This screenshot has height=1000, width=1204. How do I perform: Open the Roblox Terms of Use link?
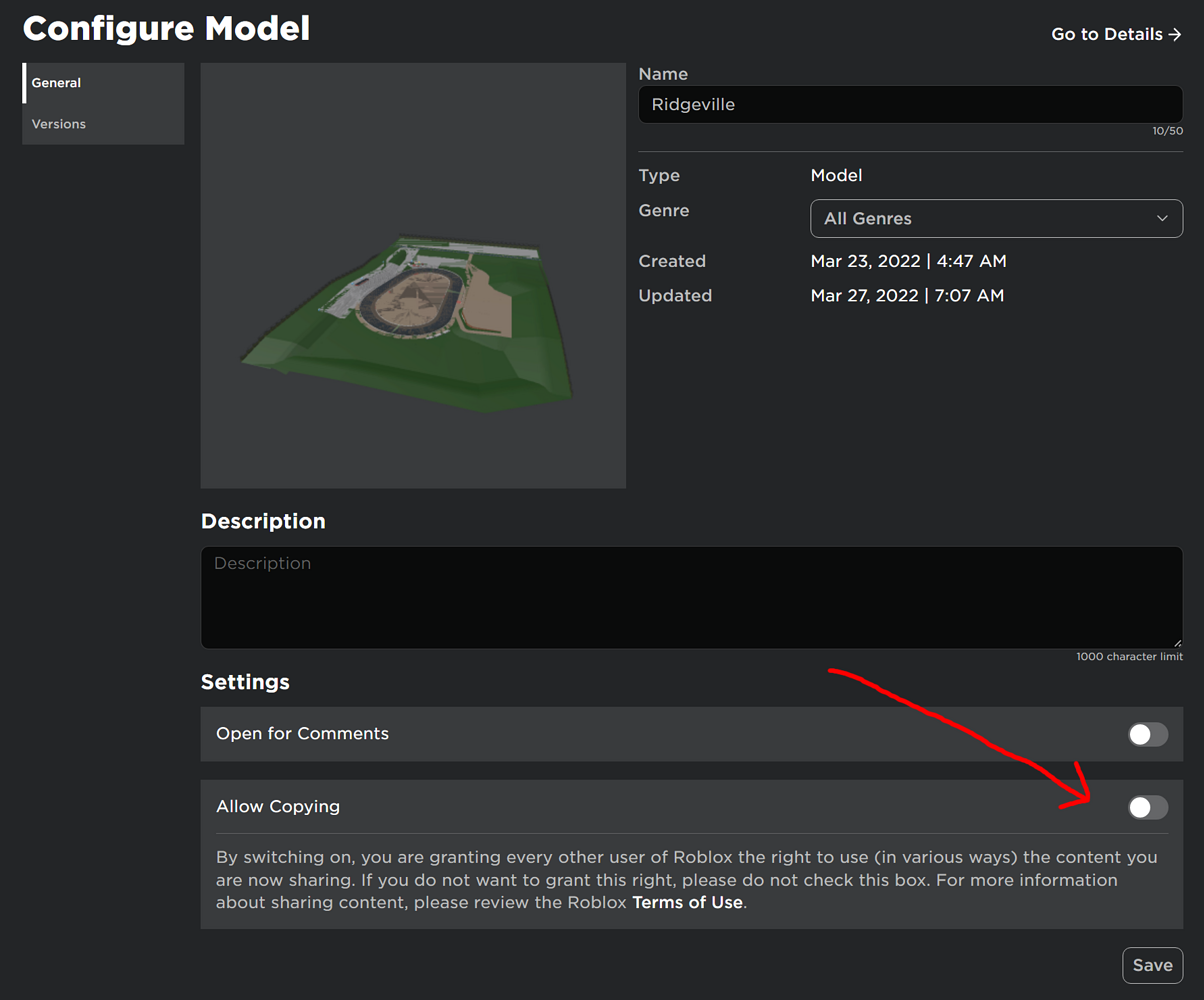[690, 902]
